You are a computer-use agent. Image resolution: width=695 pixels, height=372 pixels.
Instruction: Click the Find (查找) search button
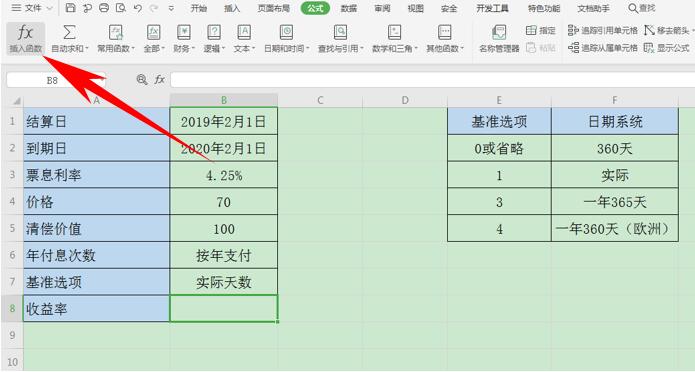(x=642, y=8)
